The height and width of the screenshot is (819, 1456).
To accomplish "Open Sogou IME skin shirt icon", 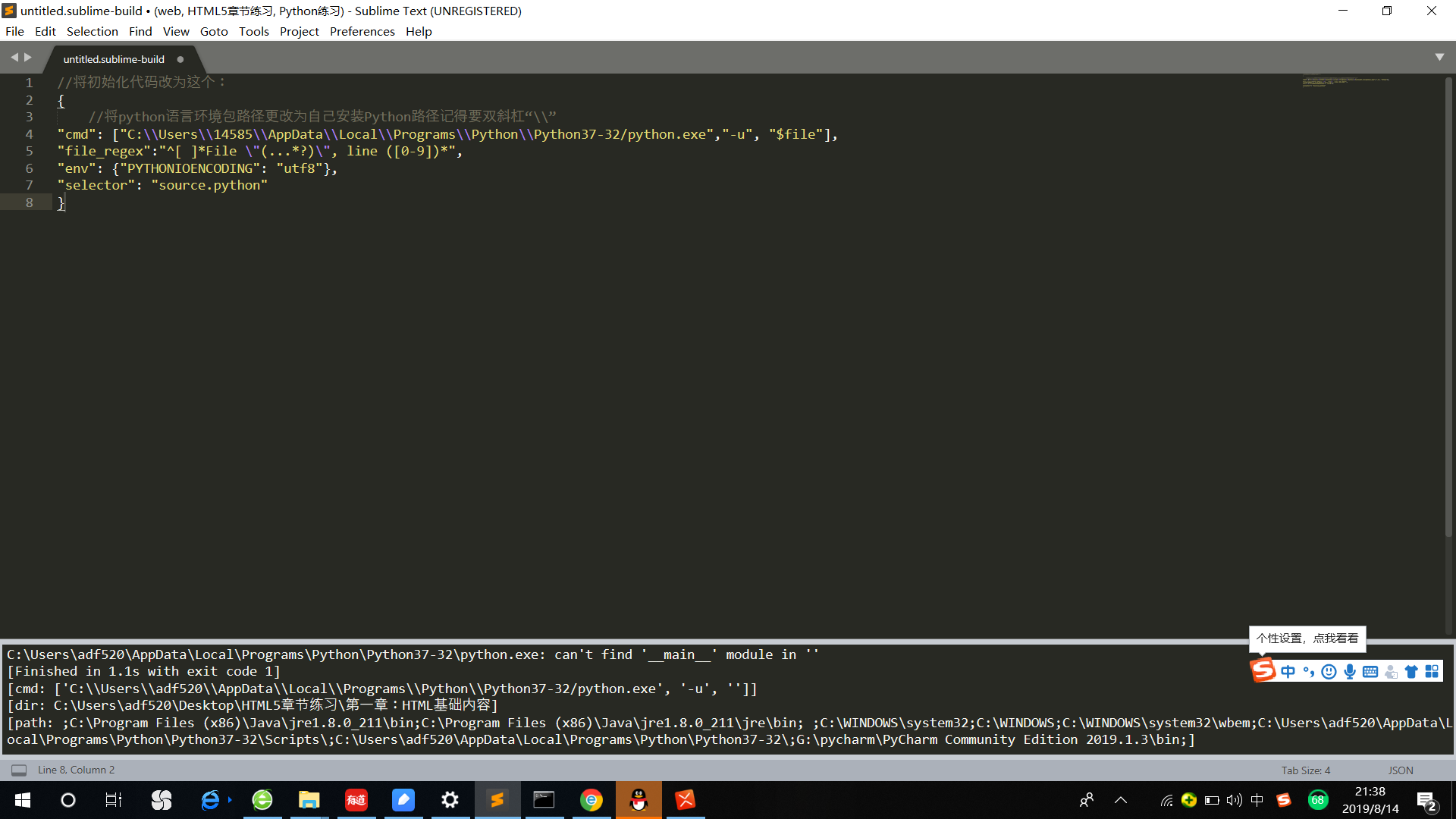I will point(1411,672).
